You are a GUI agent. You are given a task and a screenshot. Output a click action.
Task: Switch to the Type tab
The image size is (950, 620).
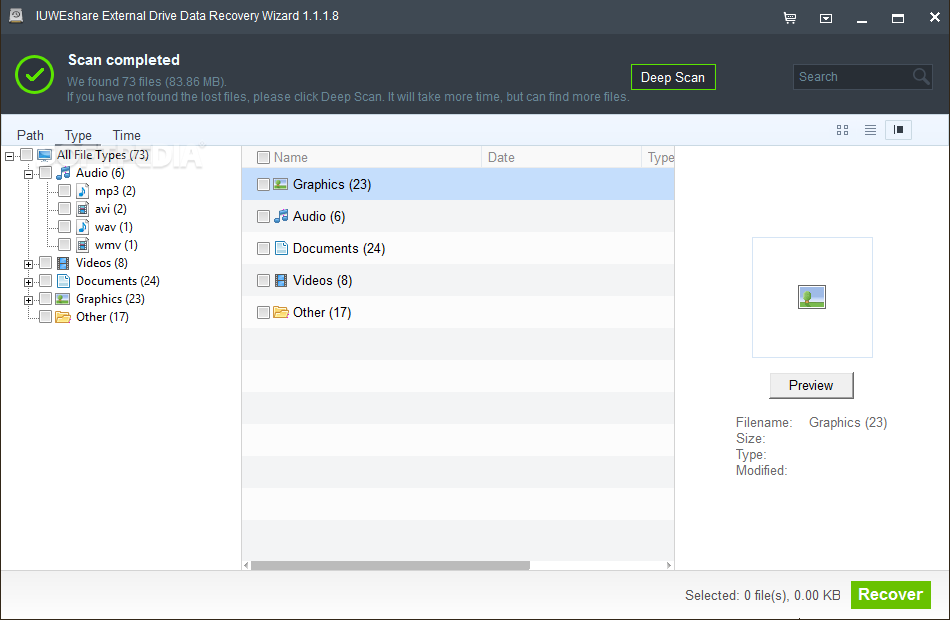tap(78, 135)
